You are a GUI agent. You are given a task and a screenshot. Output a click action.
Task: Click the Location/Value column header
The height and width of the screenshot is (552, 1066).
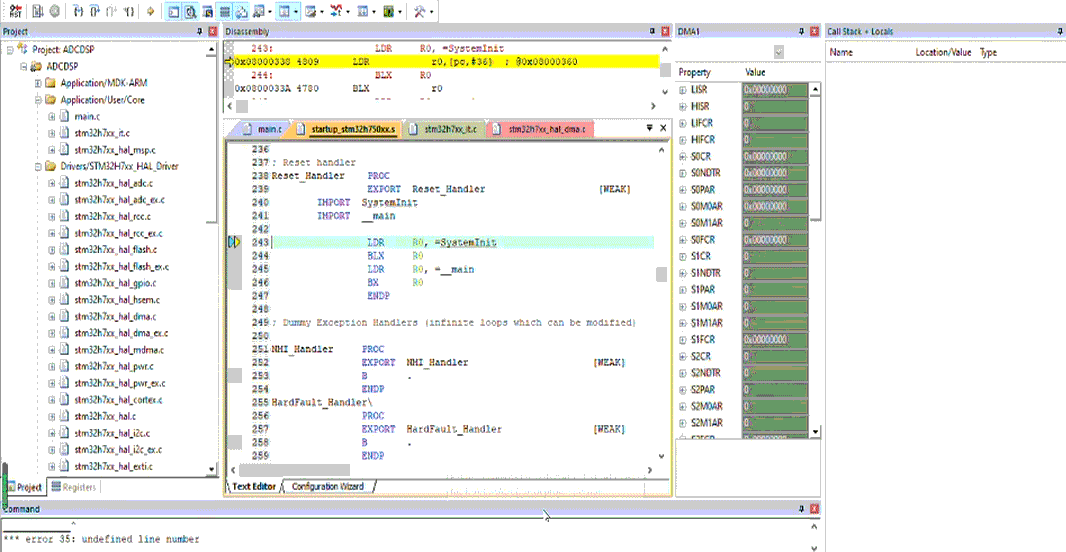click(943, 52)
